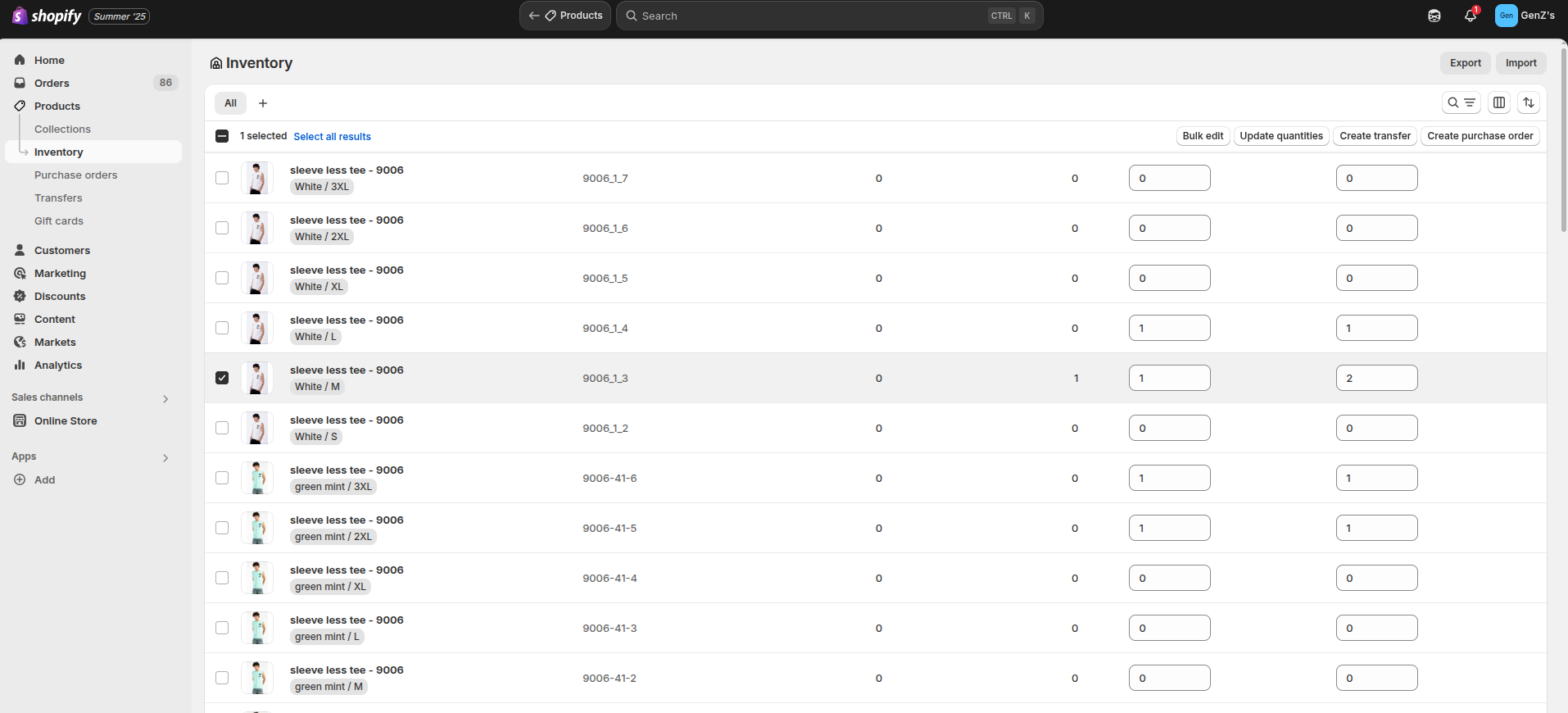This screenshot has width=1568, height=713.
Task: Click the page vertical scrollbar
Action: pos(1563,139)
